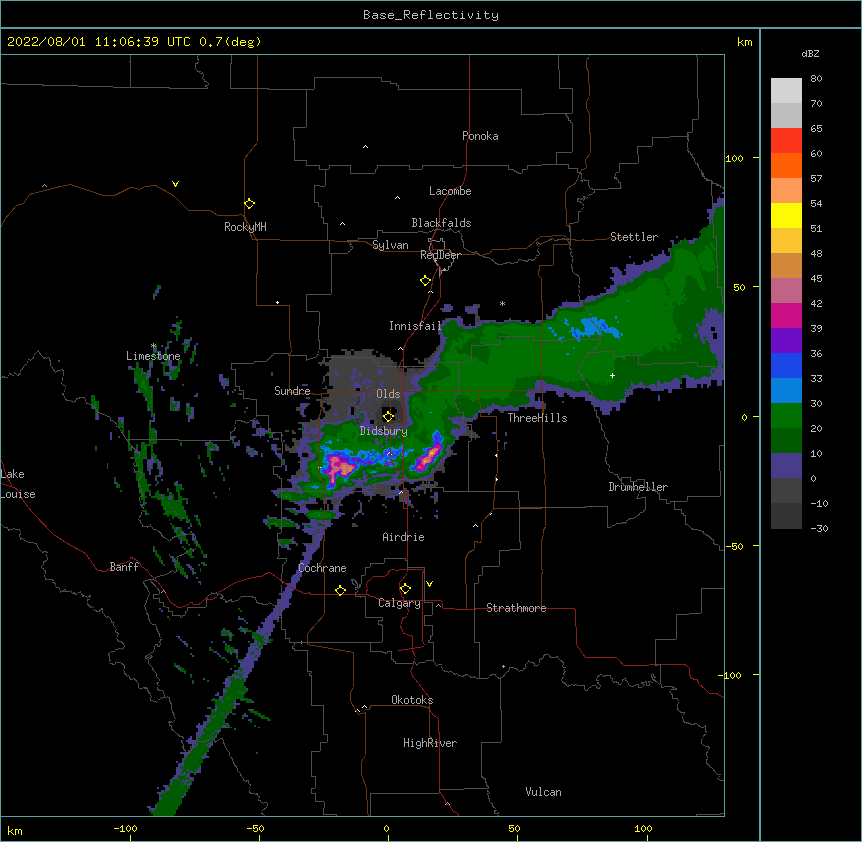862x842 pixels.
Task: Pick the slate blue 10-0 dBZ legend swatch
Action: [x=786, y=466]
